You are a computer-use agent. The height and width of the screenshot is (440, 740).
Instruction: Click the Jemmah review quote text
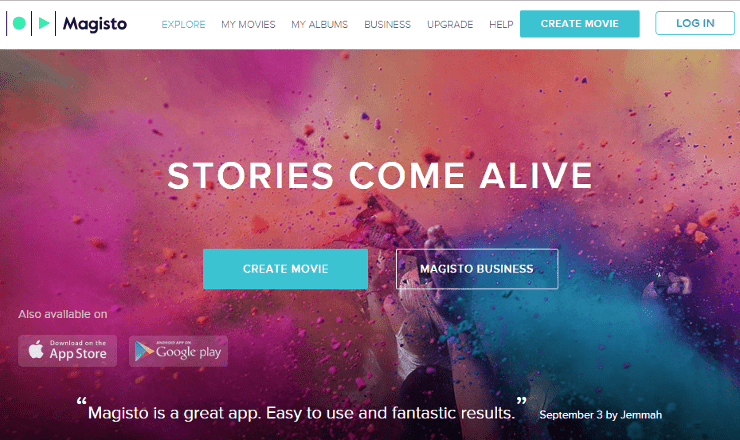tap(301, 413)
